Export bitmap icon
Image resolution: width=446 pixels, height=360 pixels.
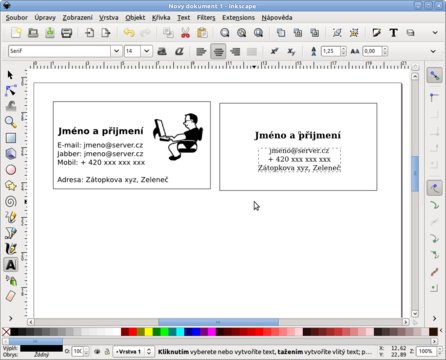point(106,33)
